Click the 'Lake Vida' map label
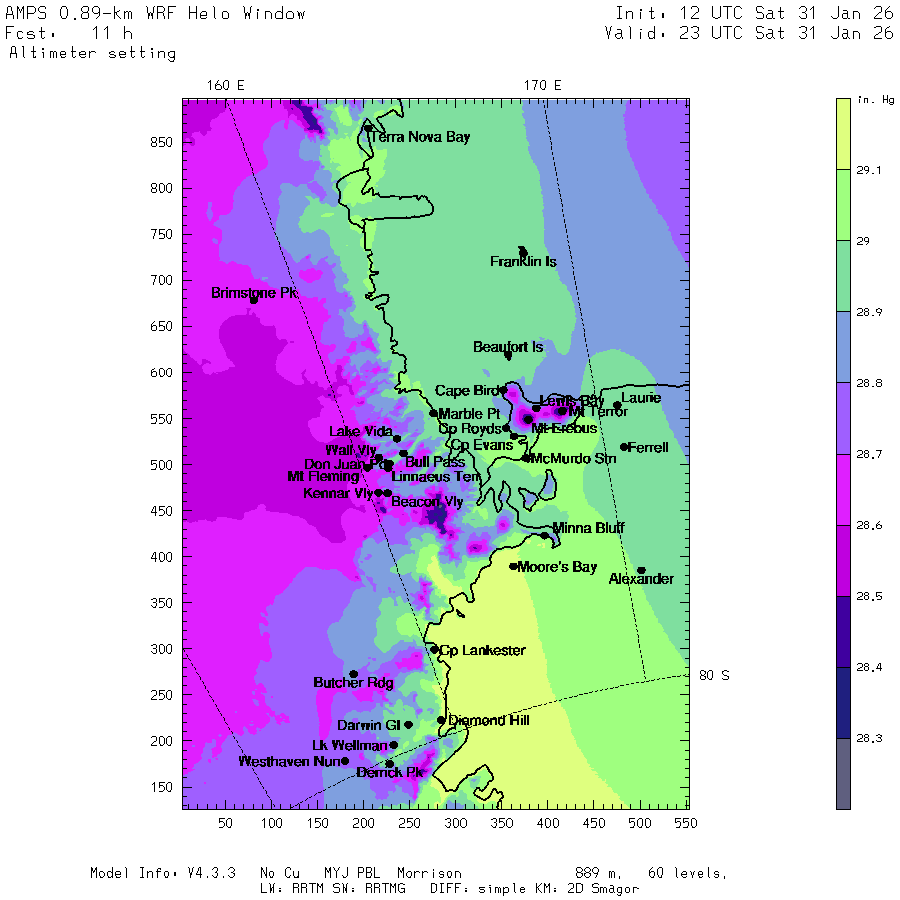Image resolution: width=900 pixels, height=900 pixels. coord(361,431)
